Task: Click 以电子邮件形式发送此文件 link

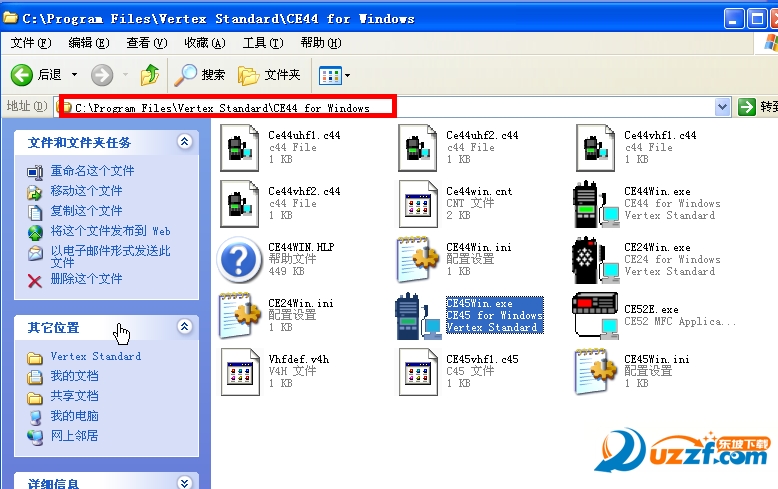Action: 110,256
